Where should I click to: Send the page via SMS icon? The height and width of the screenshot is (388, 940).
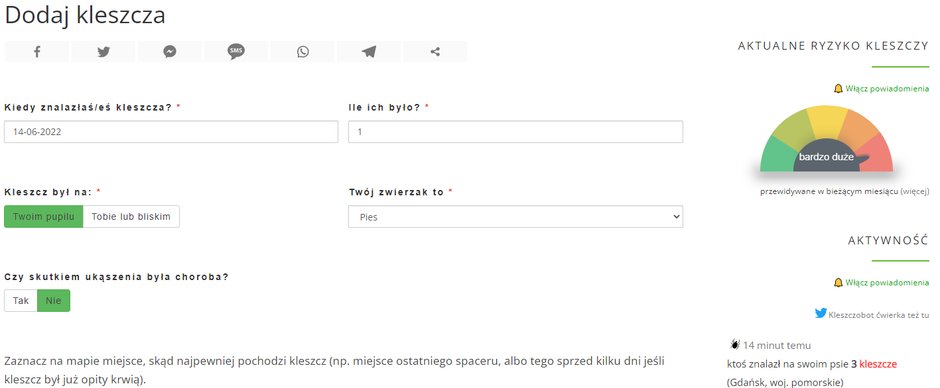point(236,52)
